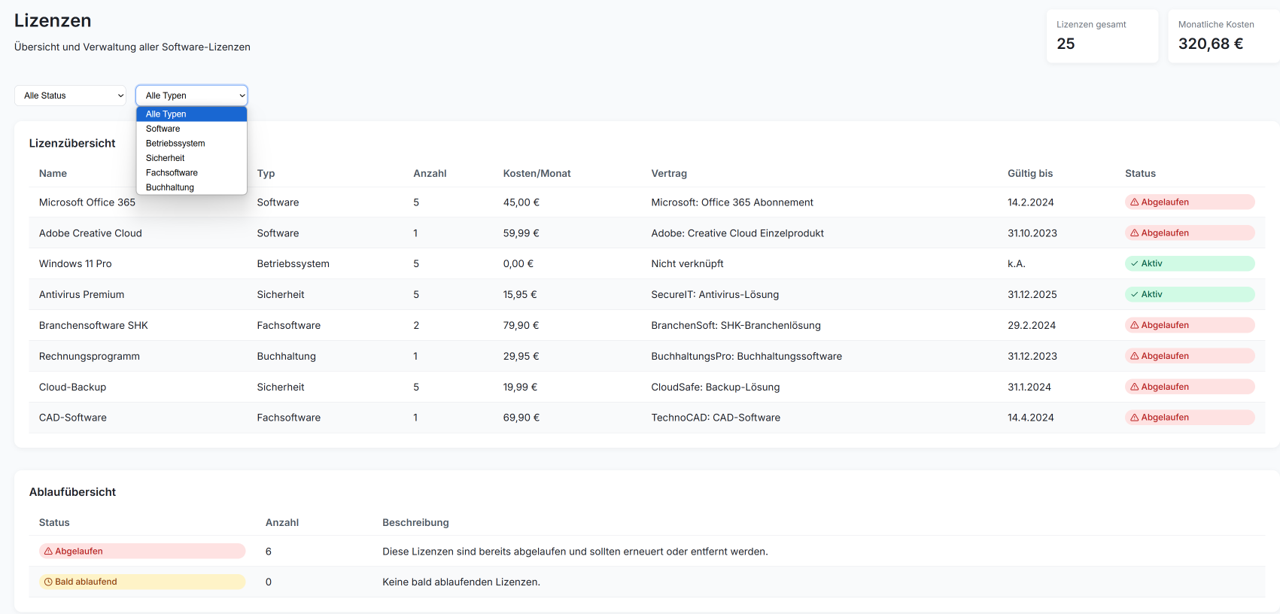Select 'Fachsoftware' from the type list
The width and height of the screenshot is (1280, 614).
tap(171, 173)
